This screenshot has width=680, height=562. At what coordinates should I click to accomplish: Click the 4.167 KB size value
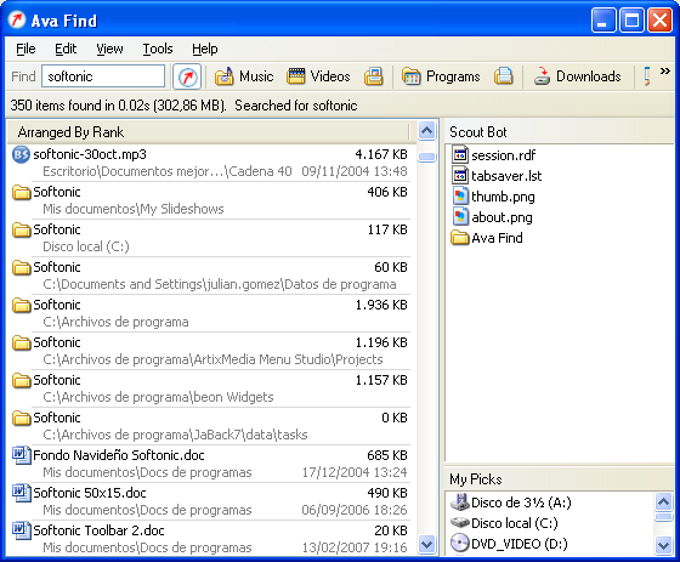[381, 154]
